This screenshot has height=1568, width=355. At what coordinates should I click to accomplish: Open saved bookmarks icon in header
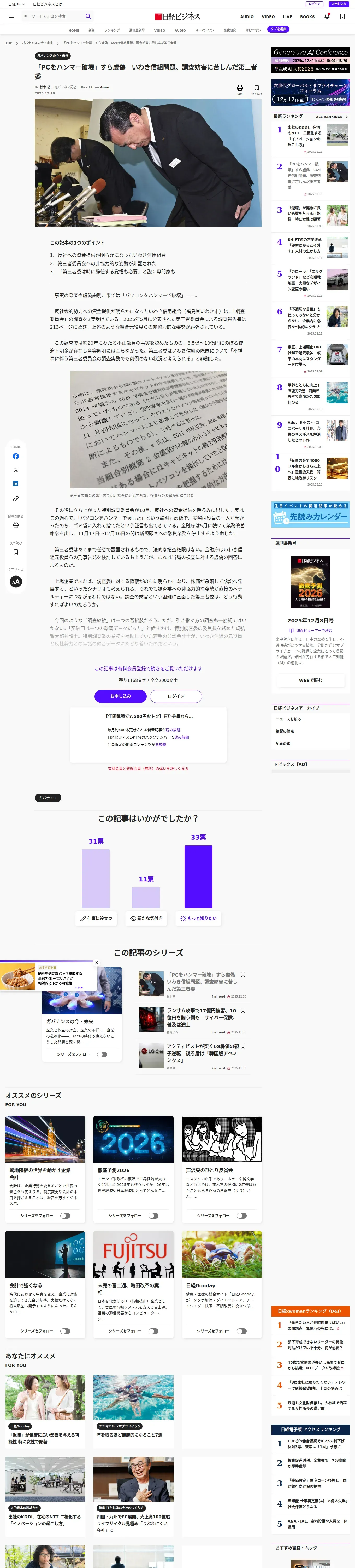point(342,16)
